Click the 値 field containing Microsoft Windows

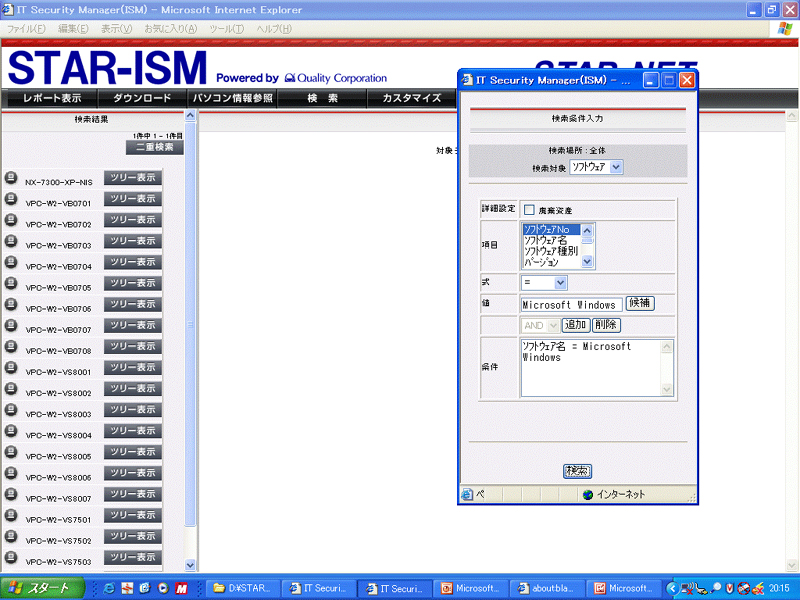[x=571, y=305]
